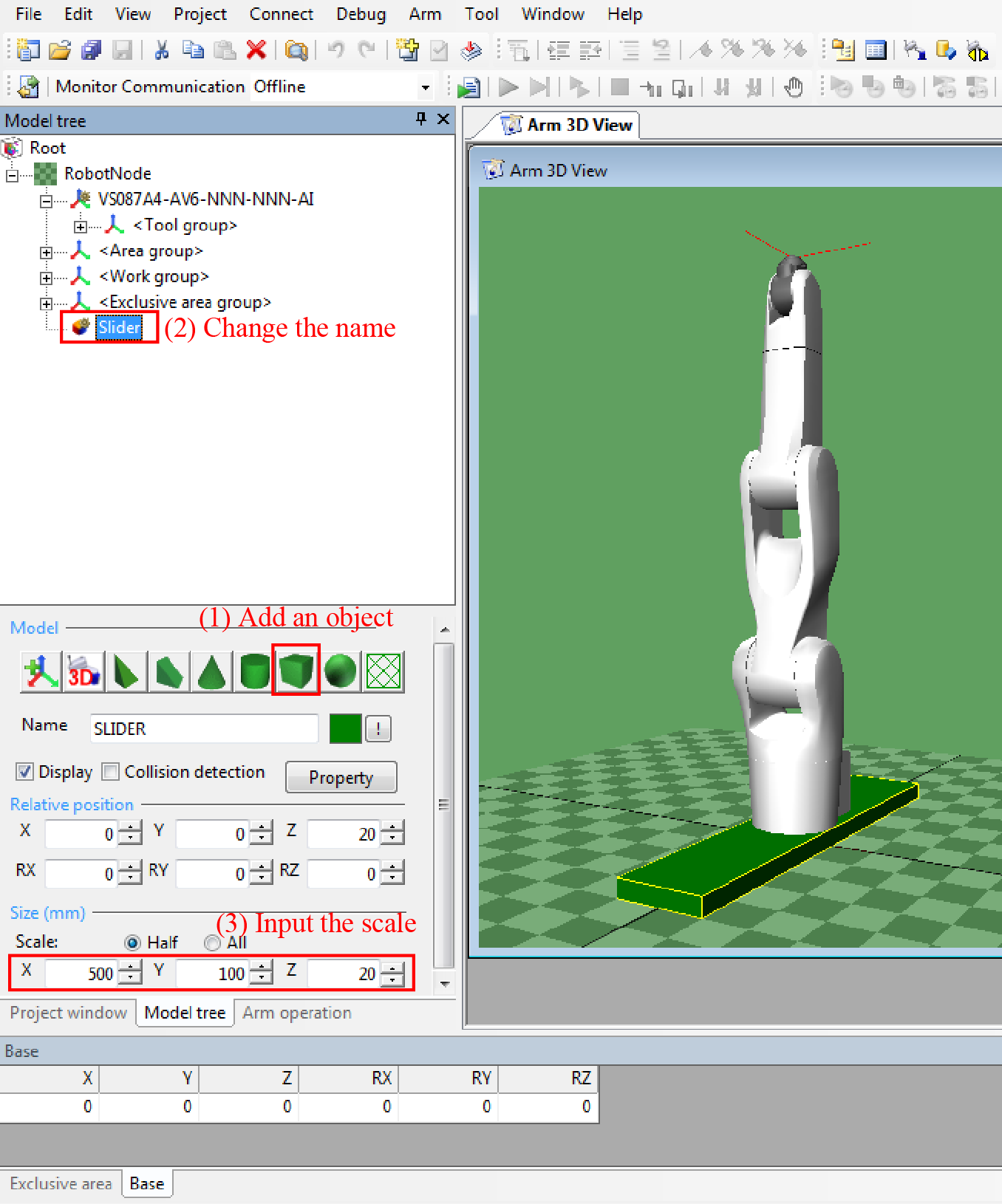Click the 3D model import icon
The height and width of the screenshot is (1204, 1002).
(x=83, y=671)
